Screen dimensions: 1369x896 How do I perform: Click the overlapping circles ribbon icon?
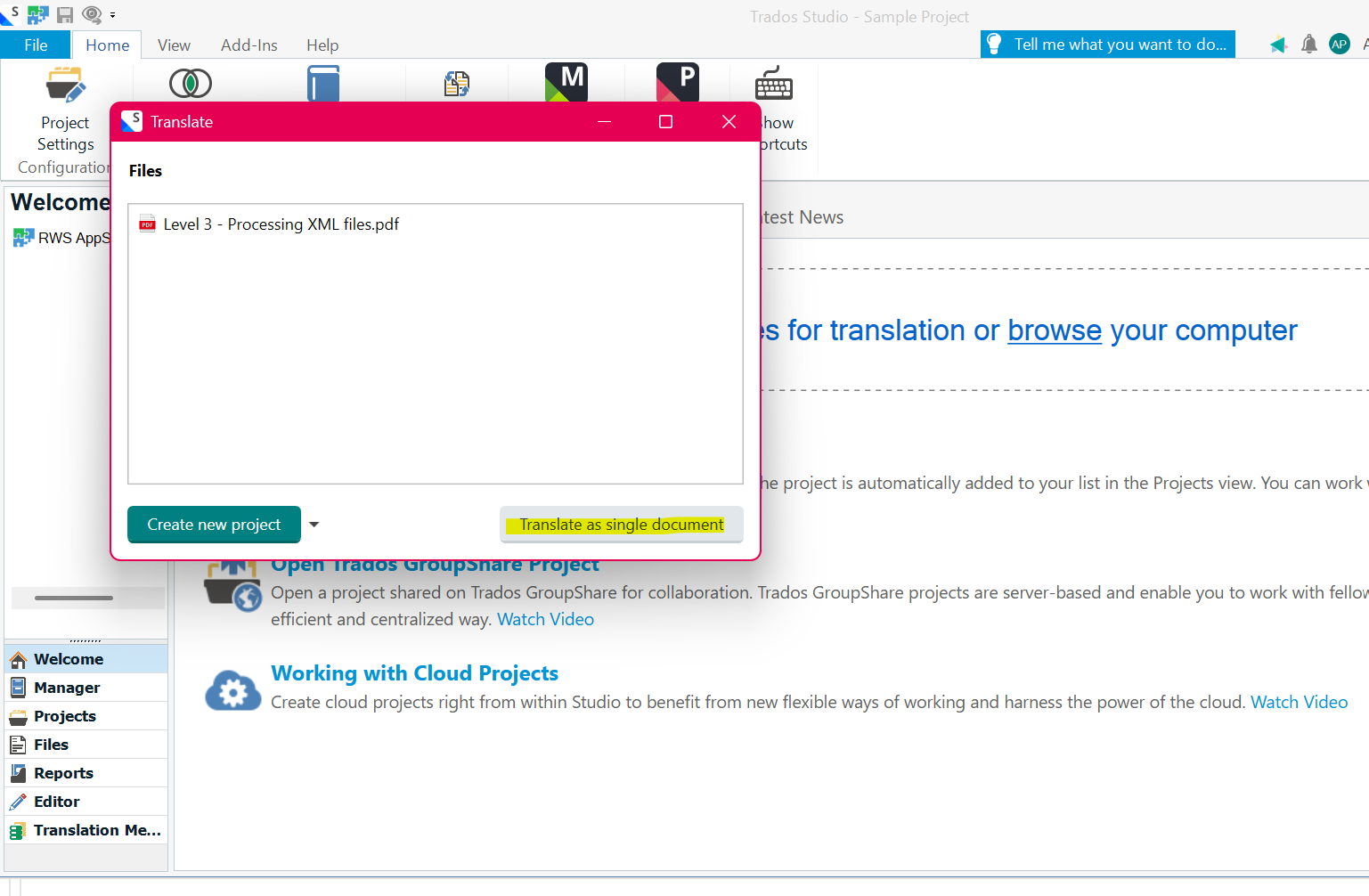pyautogui.click(x=190, y=84)
